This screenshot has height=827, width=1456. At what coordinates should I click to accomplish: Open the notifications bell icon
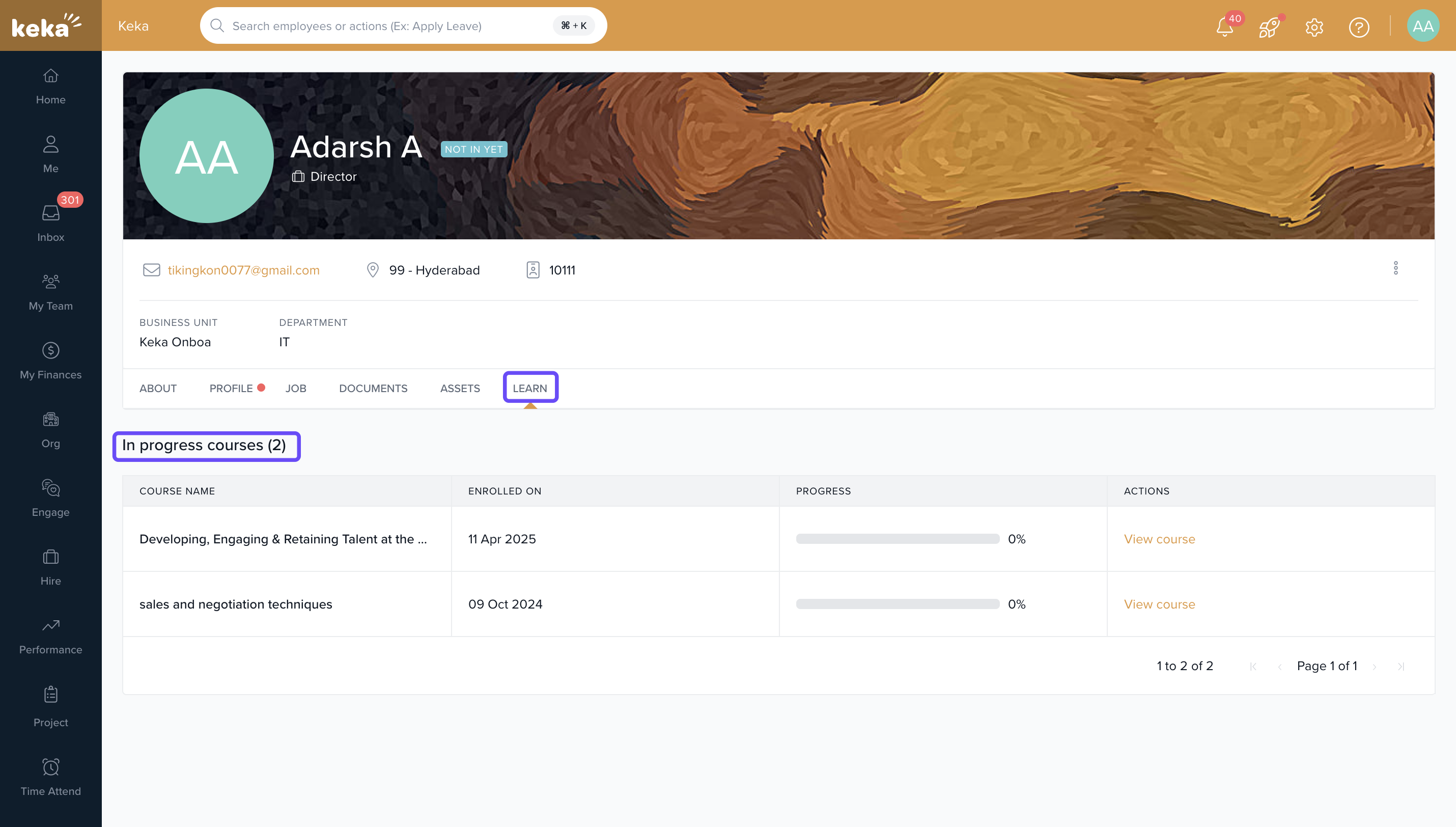click(1224, 26)
